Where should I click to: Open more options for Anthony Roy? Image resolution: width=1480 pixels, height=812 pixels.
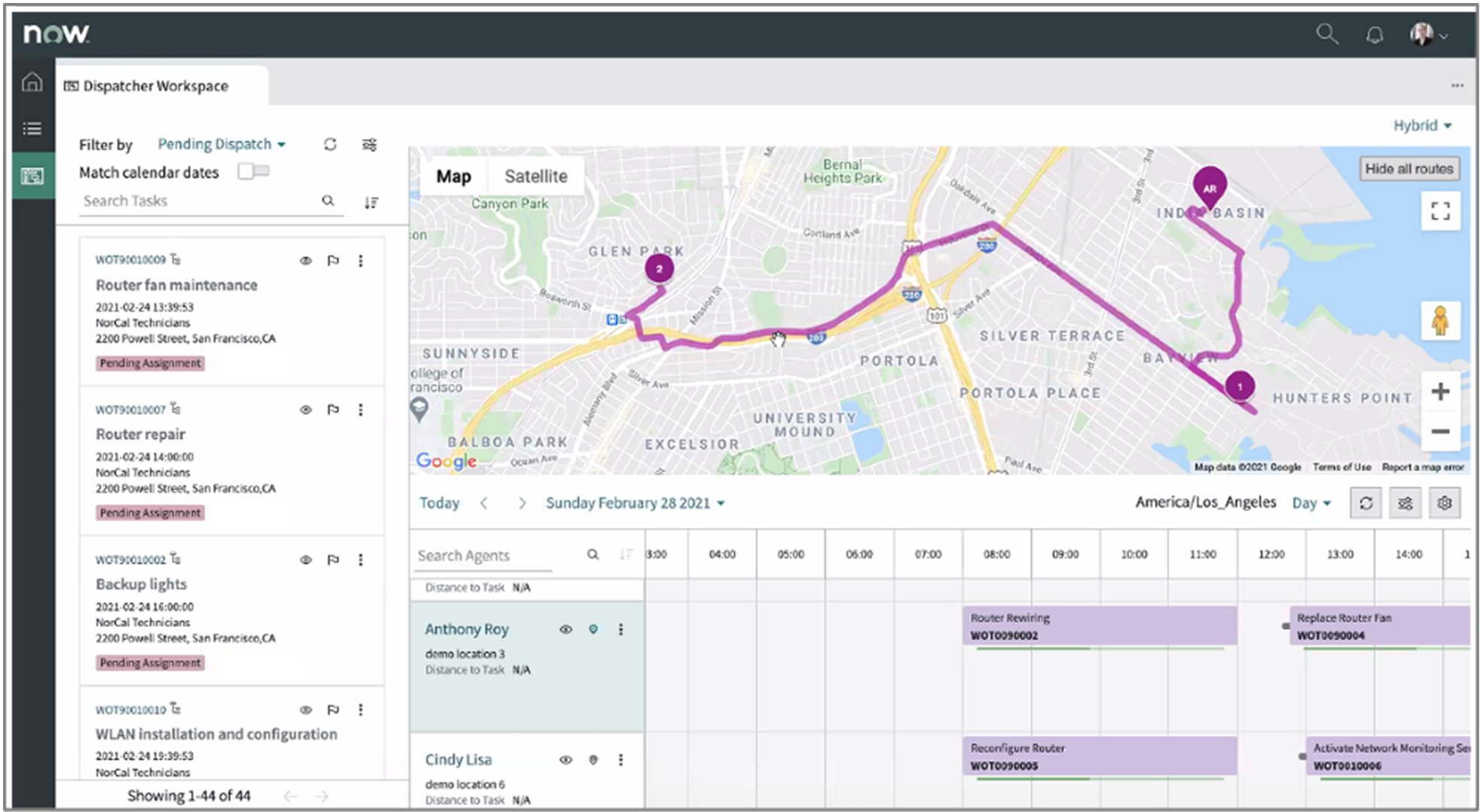click(620, 629)
